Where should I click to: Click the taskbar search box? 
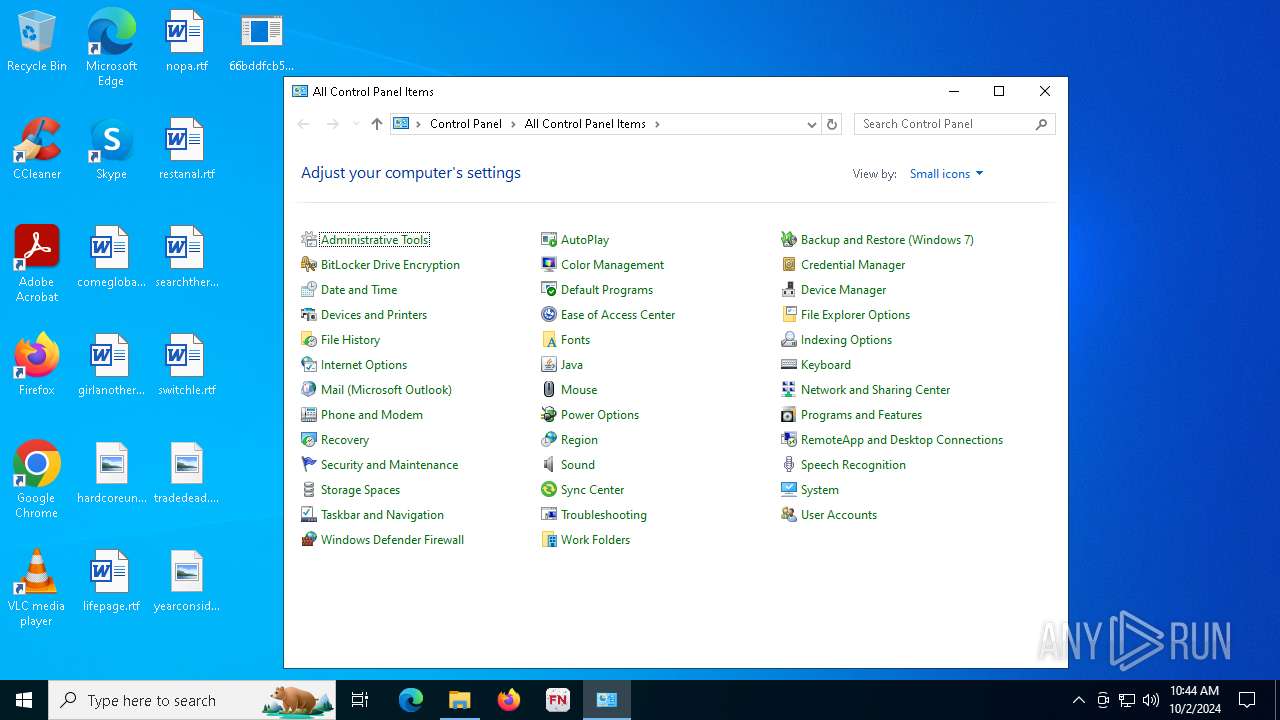pos(192,700)
